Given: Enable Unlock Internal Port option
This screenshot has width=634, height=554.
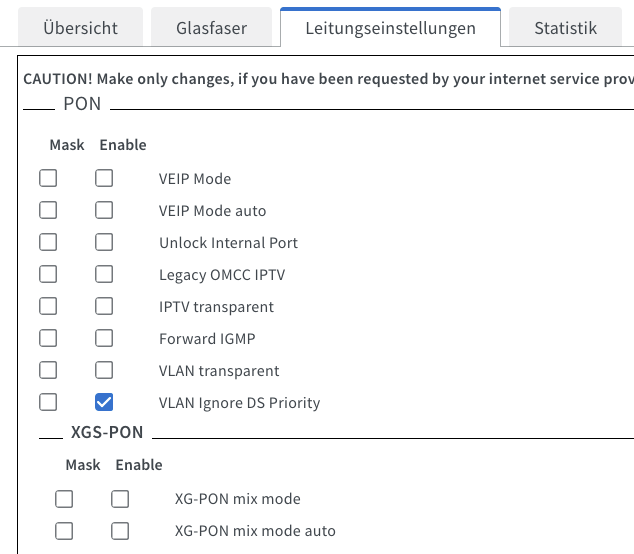Looking at the screenshot, I should click(104, 242).
